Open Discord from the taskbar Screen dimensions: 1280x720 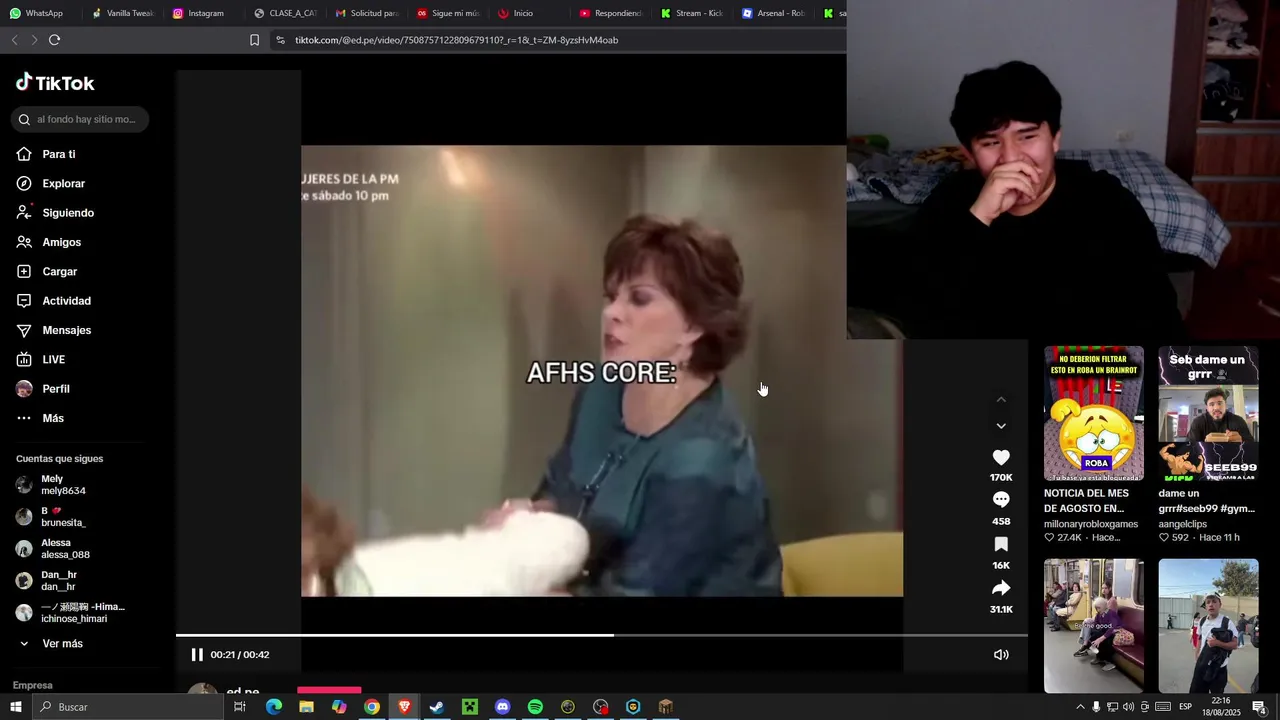502,707
